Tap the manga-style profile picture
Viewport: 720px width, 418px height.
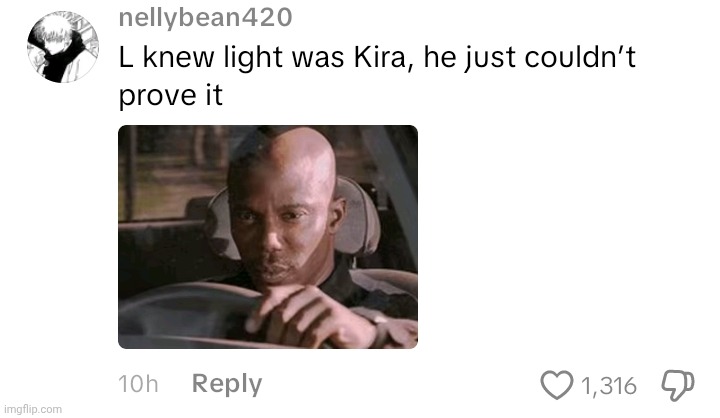coord(63,47)
